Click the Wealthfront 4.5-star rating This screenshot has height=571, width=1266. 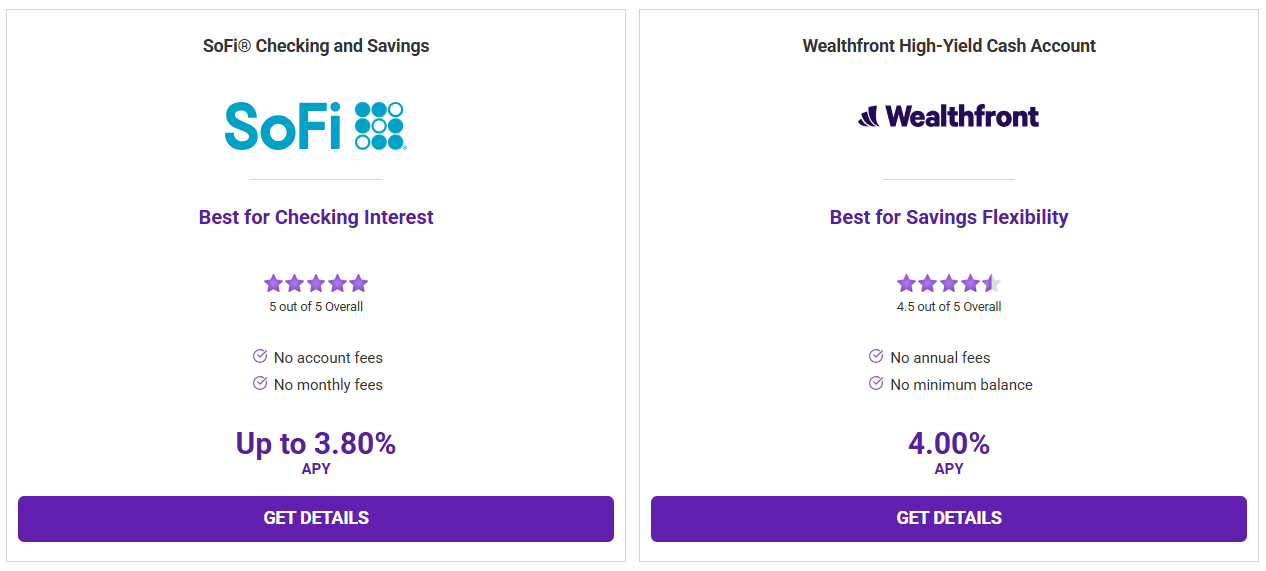click(949, 283)
